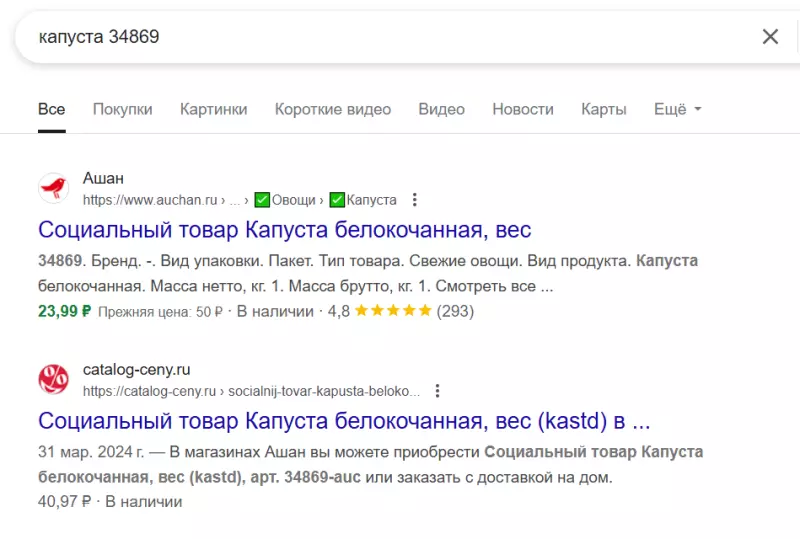Click the five-star rating in Auchan result
Image resolution: width=800 pixels, height=539 pixels.
coord(392,311)
